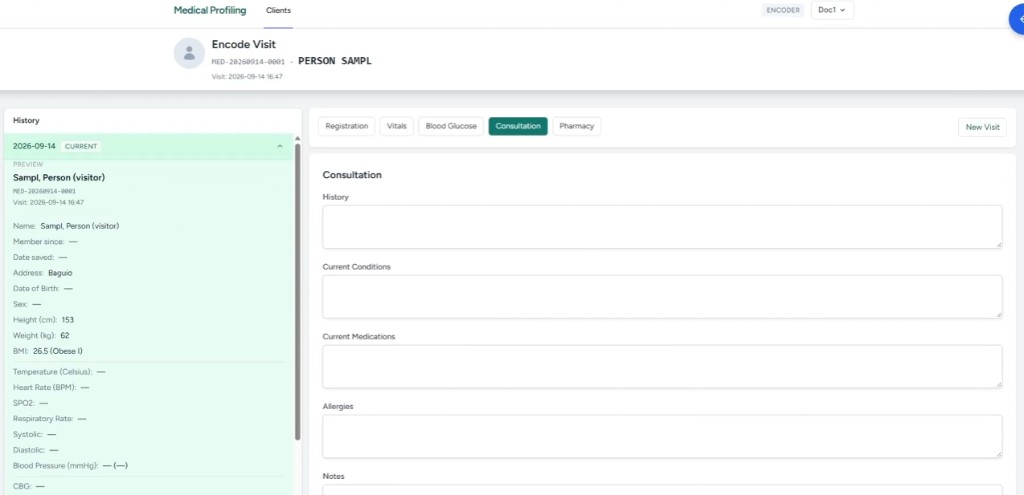Focus the History text area
This screenshot has width=1024, height=495.
click(x=662, y=227)
